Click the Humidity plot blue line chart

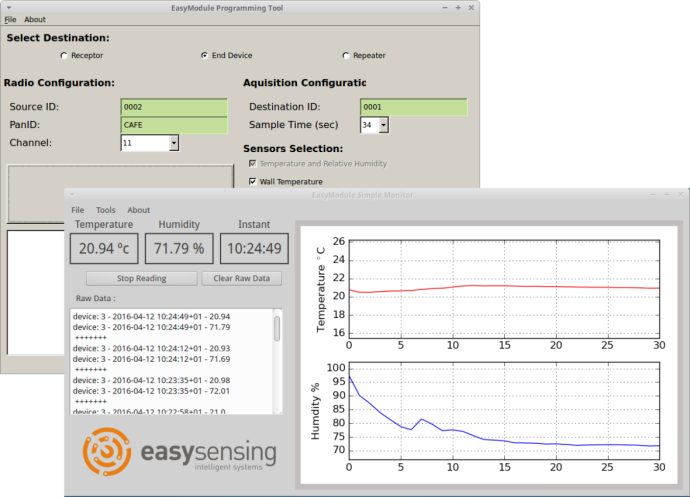pos(504,411)
